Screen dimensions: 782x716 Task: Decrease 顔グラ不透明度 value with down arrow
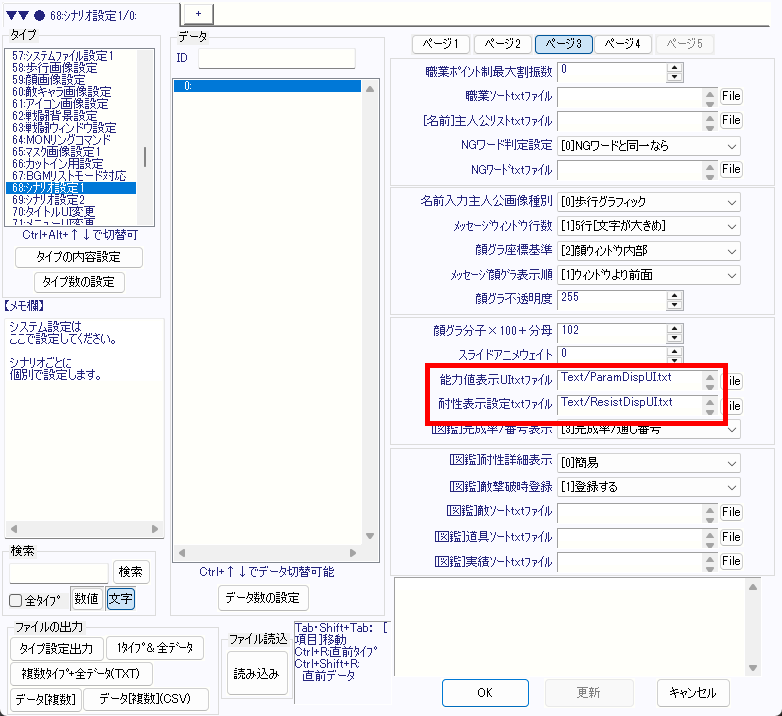[674, 303]
